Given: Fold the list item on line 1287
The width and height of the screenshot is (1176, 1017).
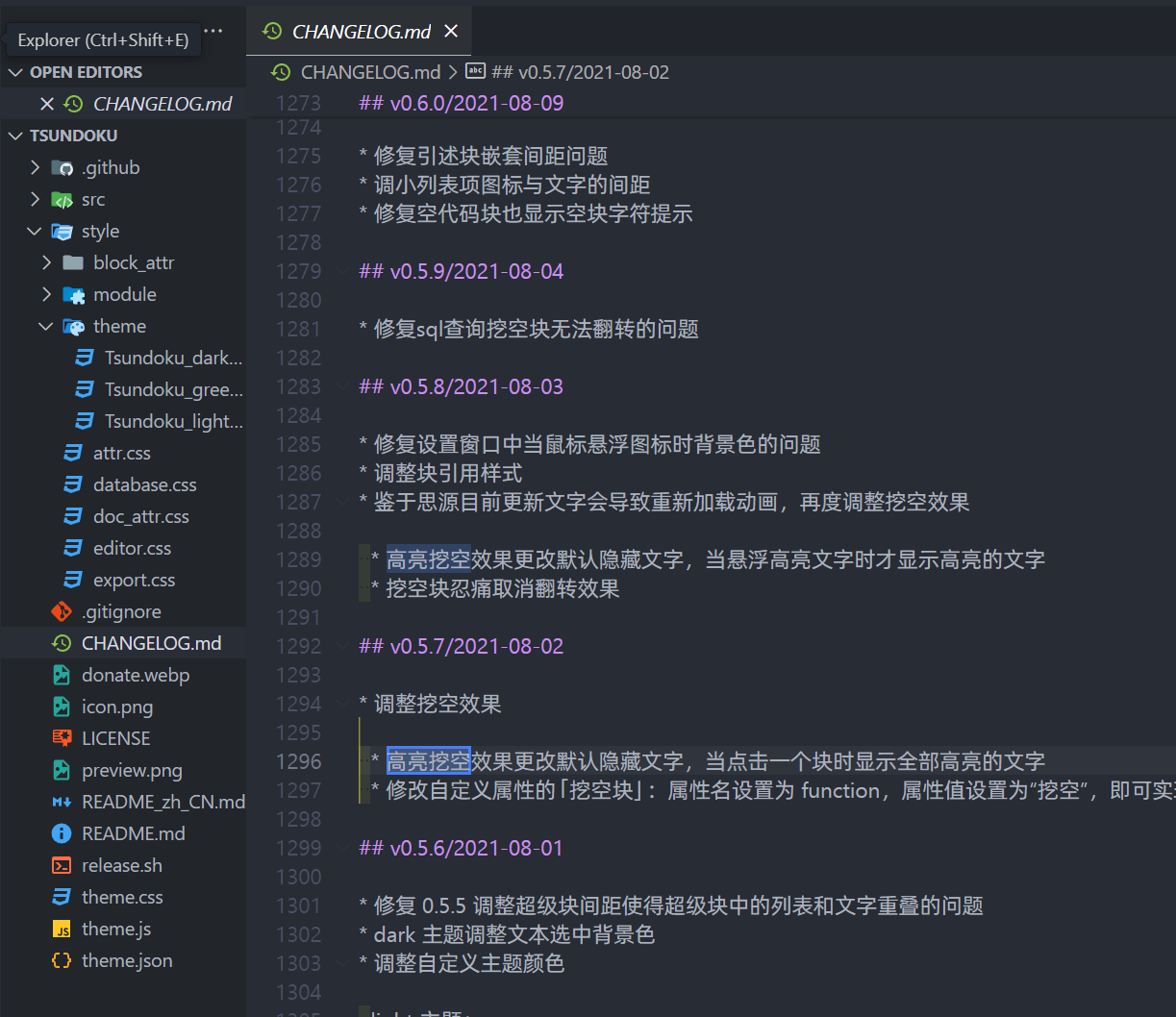Looking at the screenshot, I should pyautogui.click(x=343, y=502).
